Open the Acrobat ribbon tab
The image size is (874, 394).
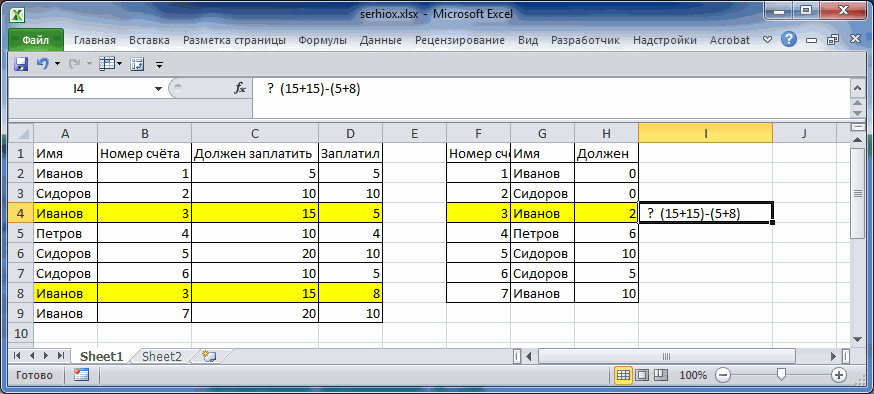730,40
